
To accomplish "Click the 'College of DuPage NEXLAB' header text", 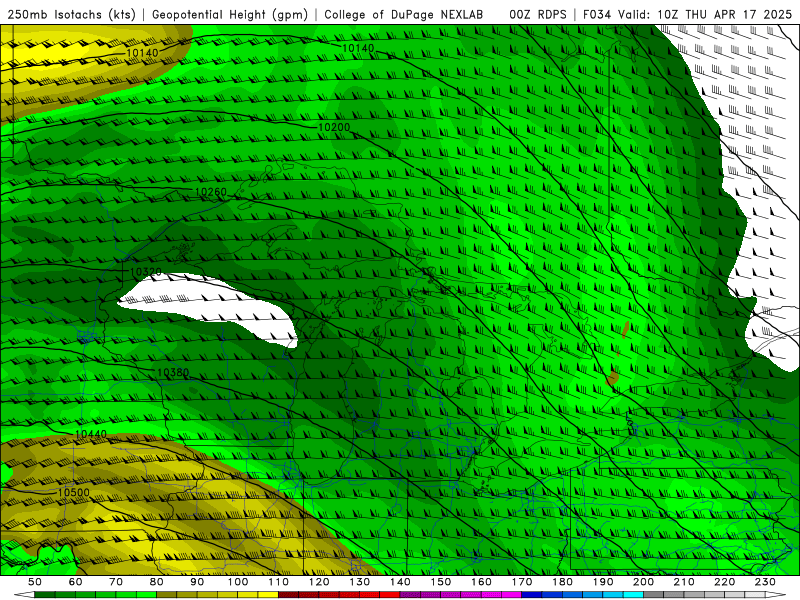I will tap(404, 15).
